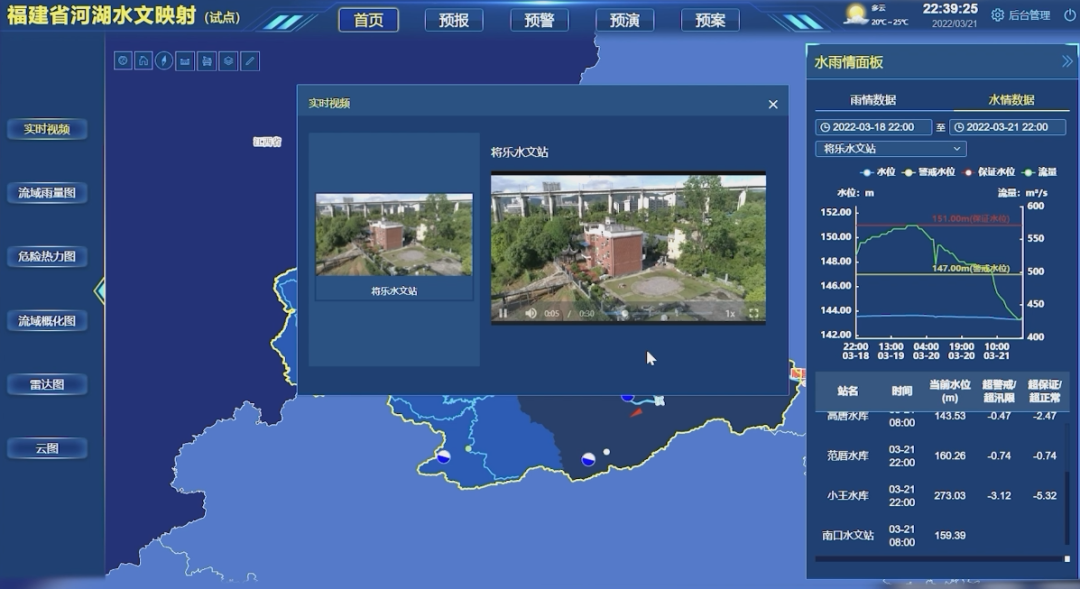Select the pencil draw tool in map toolbar
The height and width of the screenshot is (589, 1080).
coord(249,61)
